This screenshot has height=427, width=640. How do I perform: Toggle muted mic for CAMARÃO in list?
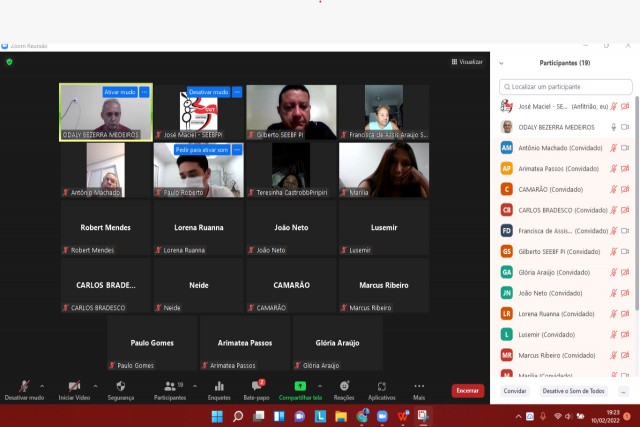coord(613,189)
